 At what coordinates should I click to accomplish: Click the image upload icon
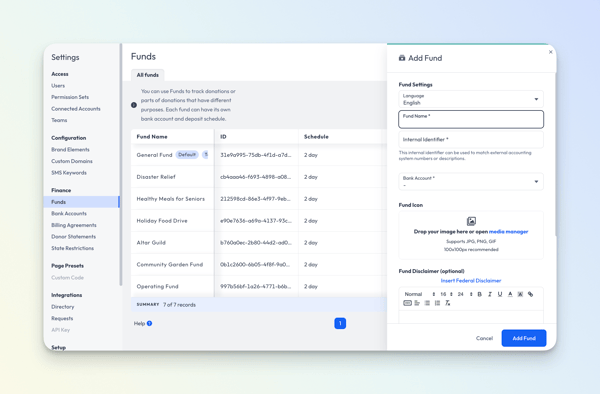click(x=471, y=221)
